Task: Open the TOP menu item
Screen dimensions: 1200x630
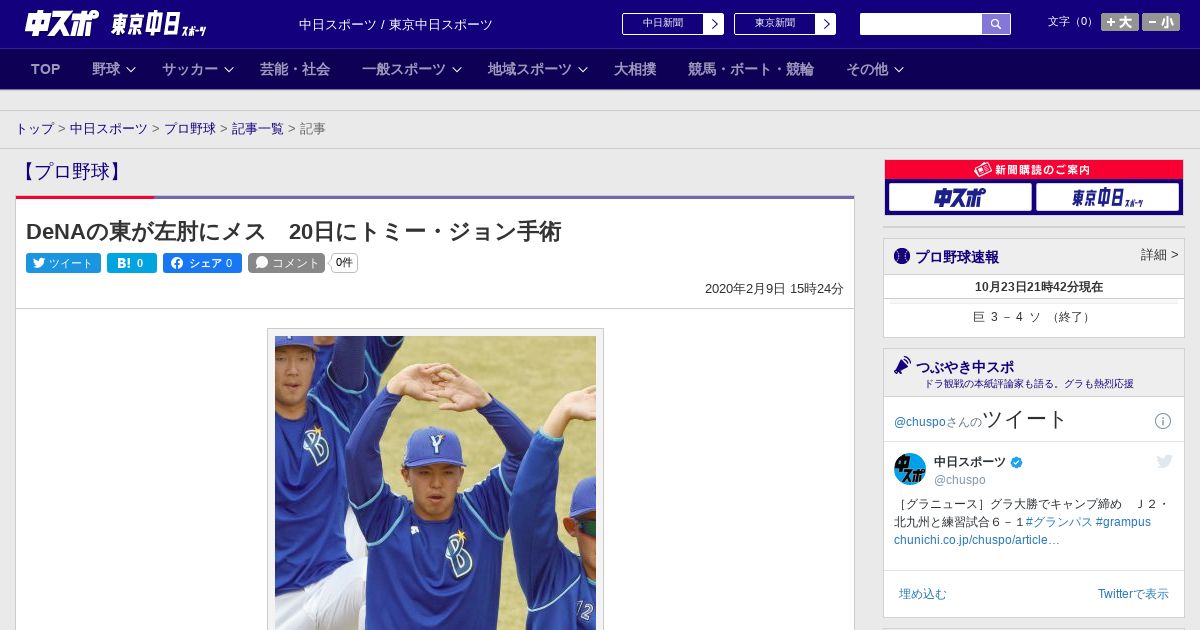Action: coord(46,69)
